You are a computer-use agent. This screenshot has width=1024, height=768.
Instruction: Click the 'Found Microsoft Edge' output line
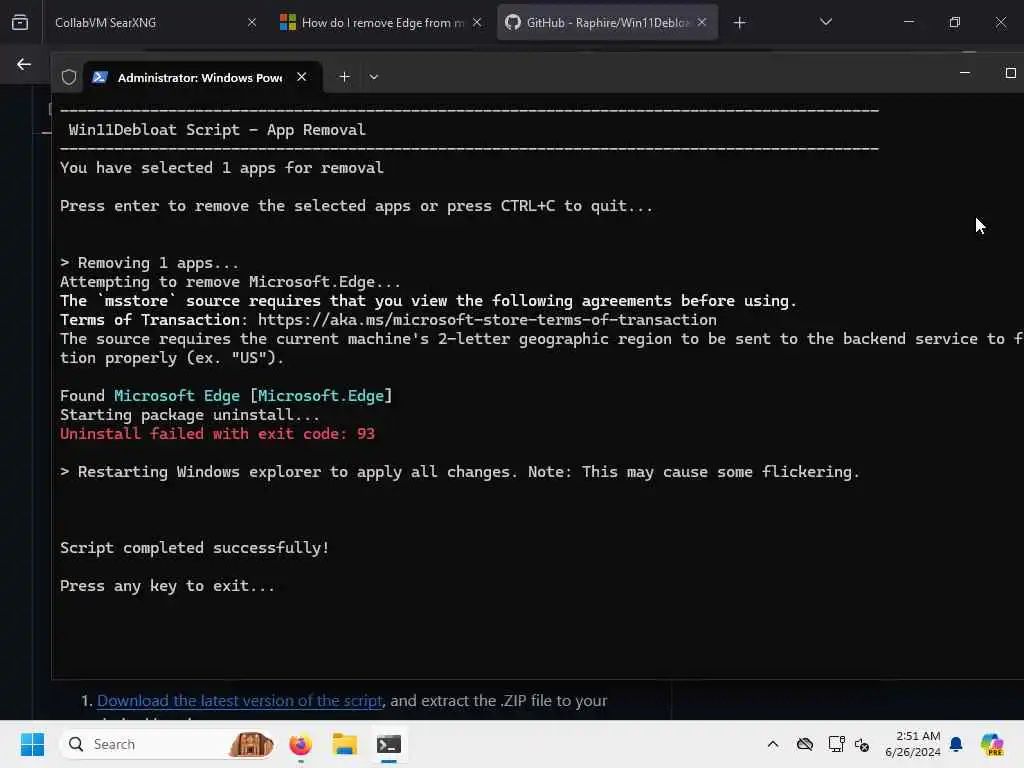click(226, 396)
